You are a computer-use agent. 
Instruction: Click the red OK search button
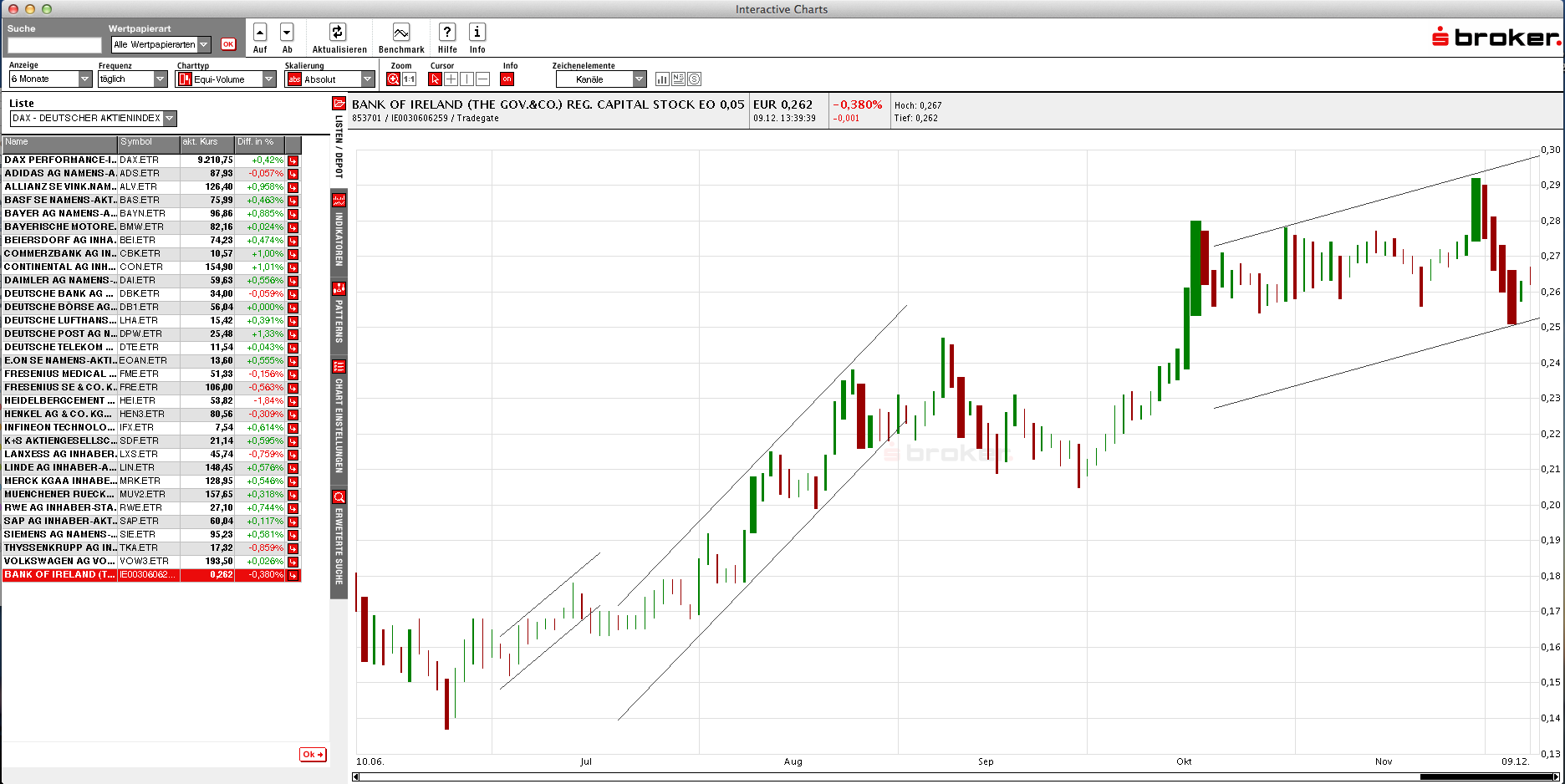point(228,44)
